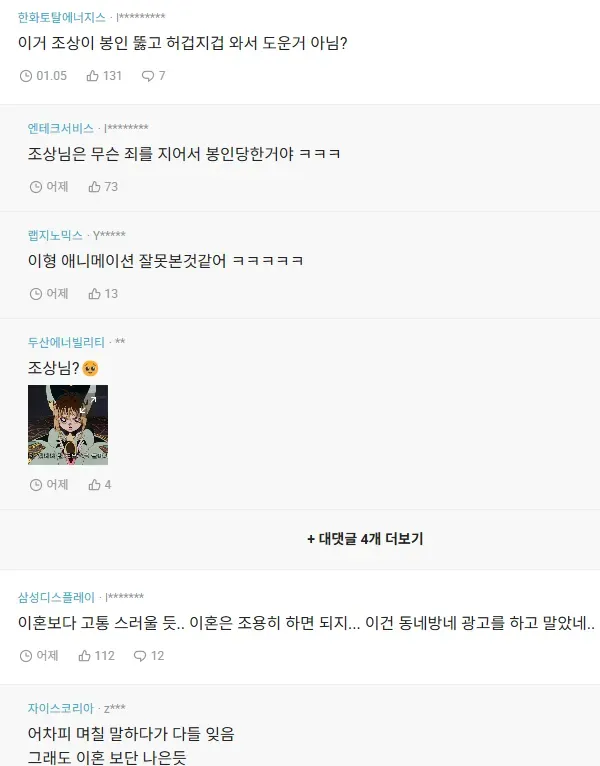Click the expand arrows on the anime thumbnail
Image resolution: width=600 pixels, height=766 pixels.
(88, 404)
